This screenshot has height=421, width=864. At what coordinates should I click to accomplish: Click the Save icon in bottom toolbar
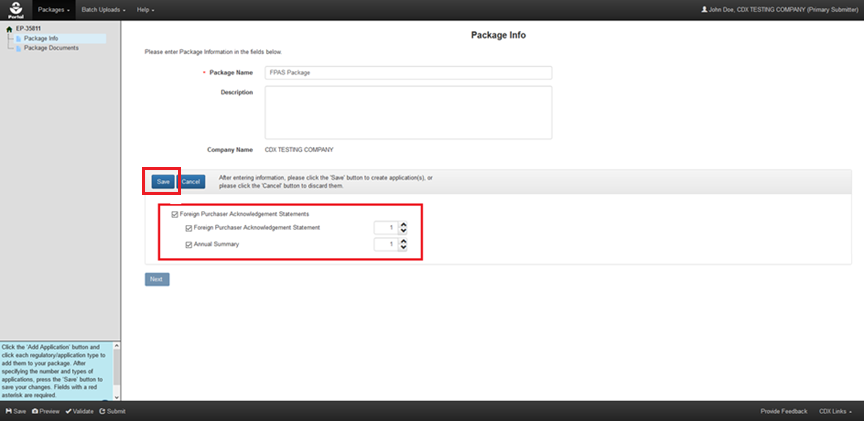point(8,411)
